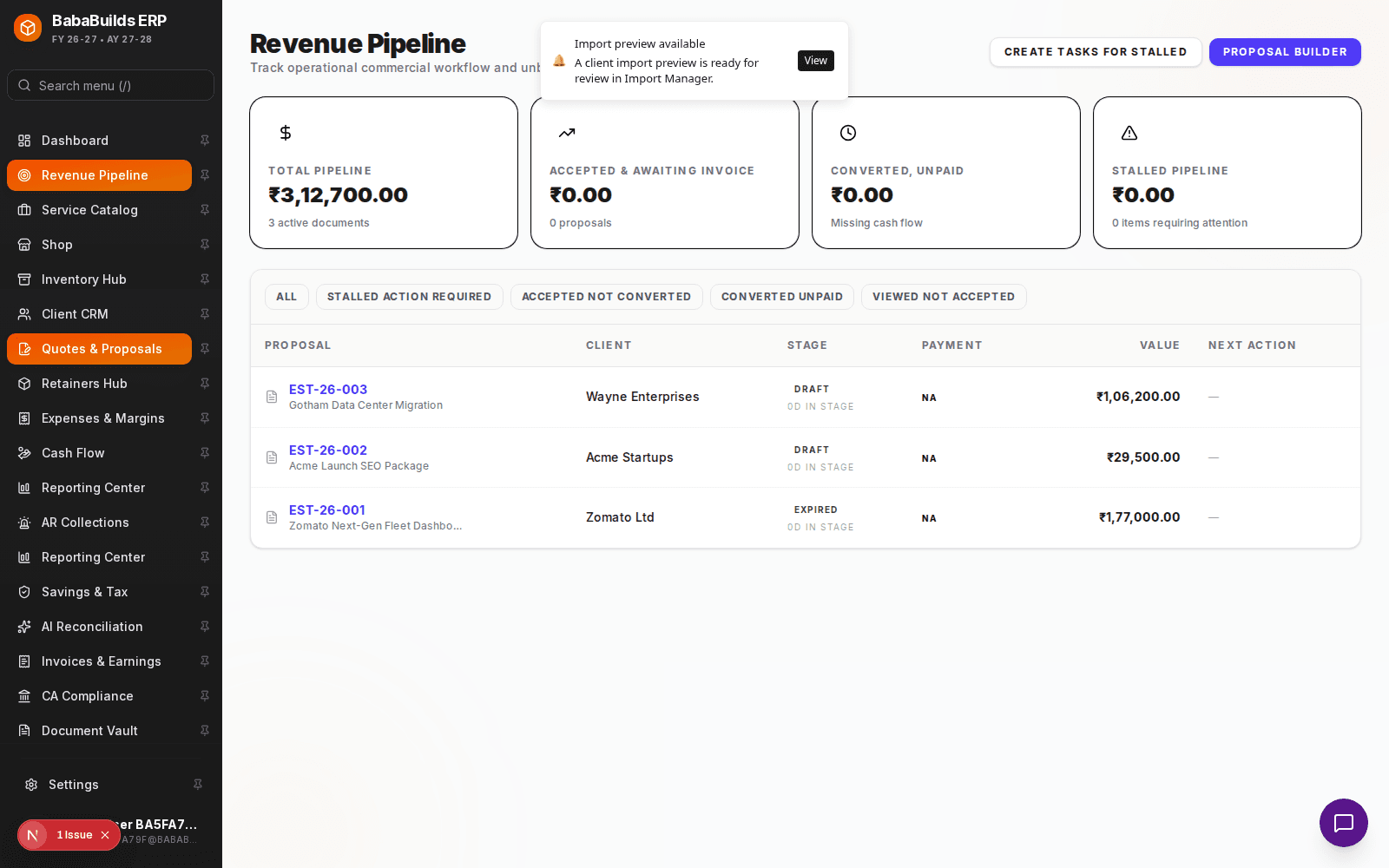
Task: Click the Document Vault file icon
Action: coord(24,731)
